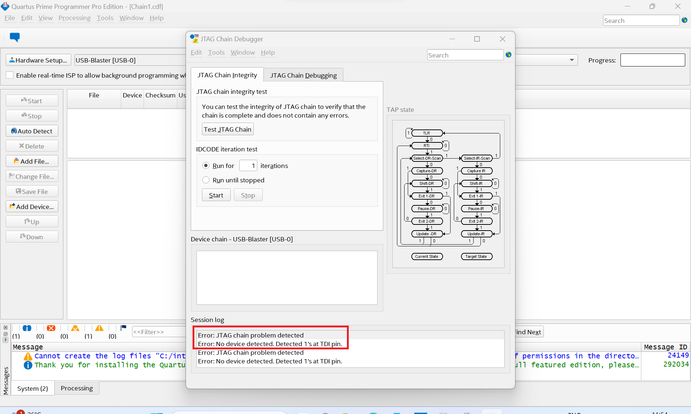Switch to the Processing messages tab
This screenshot has width=691, height=414.
click(77, 388)
